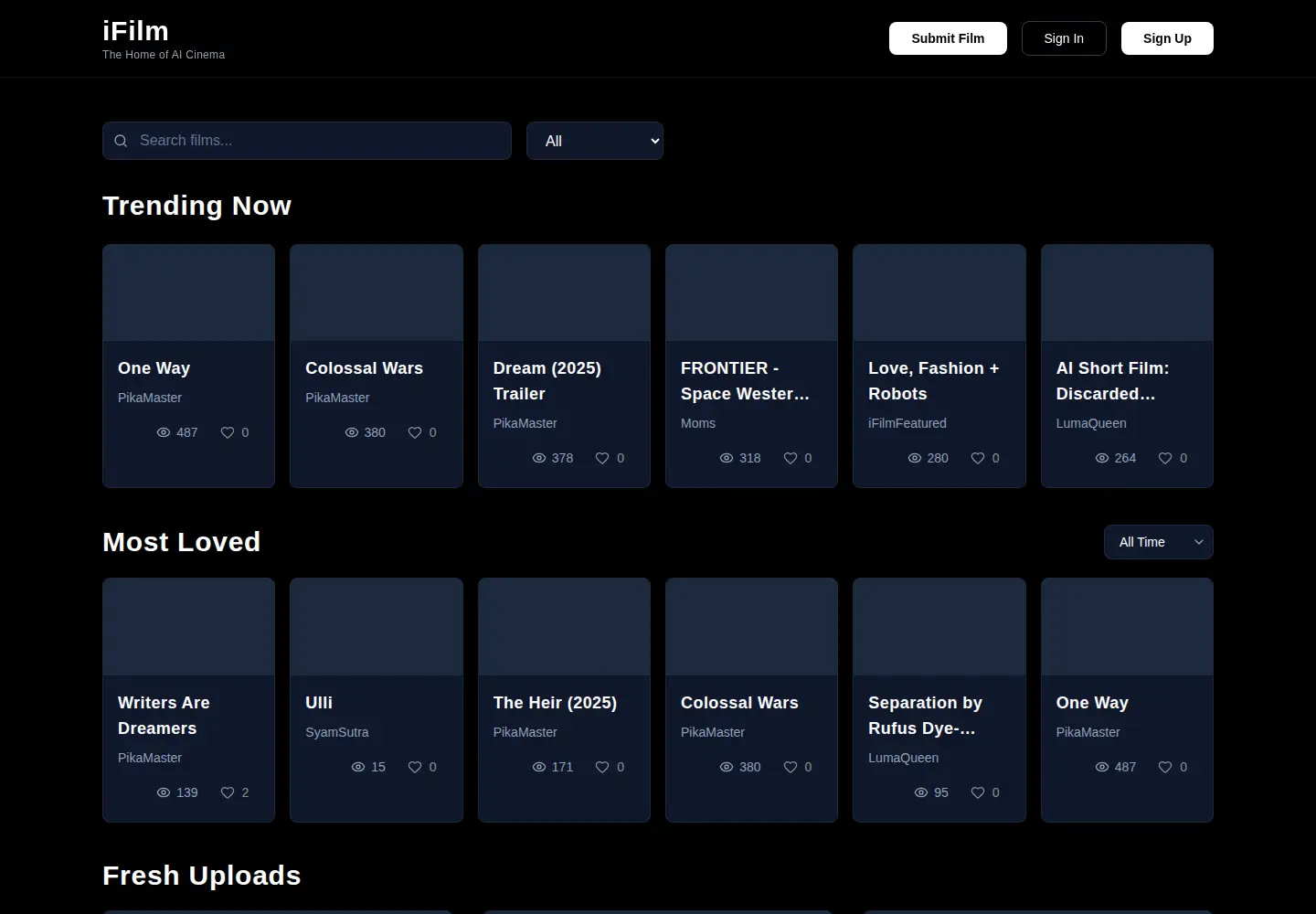
Task: Open AI Short Film: Discarded thumbnail
Action: pyautogui.click(x=1127, y=292)
